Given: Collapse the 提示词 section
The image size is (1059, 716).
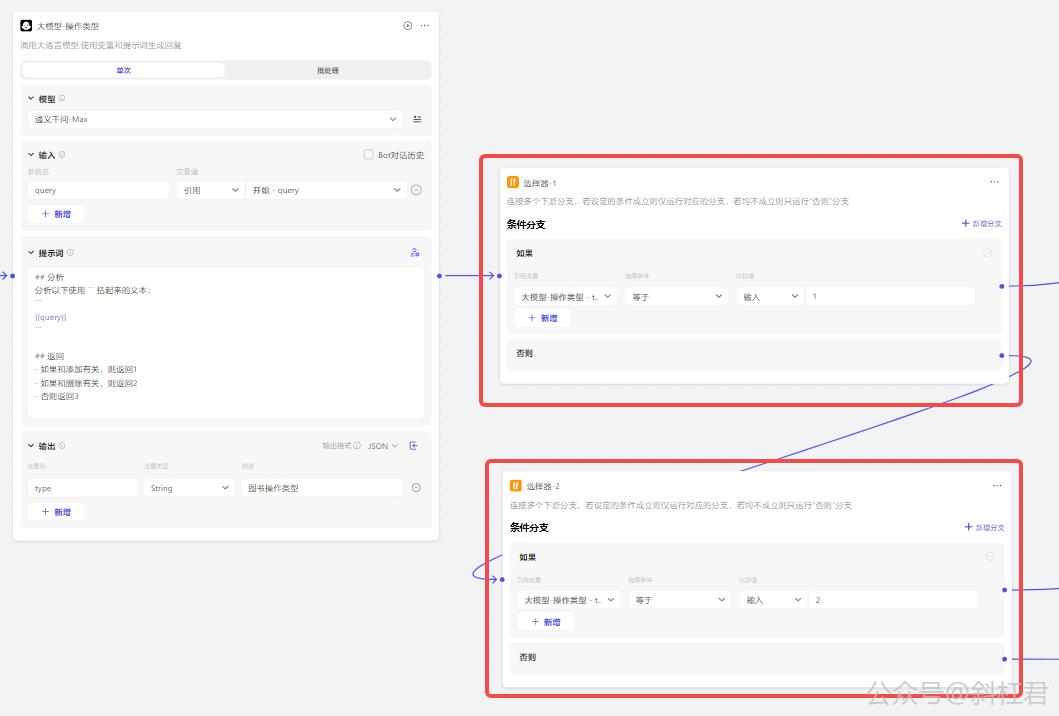Looking at the screenshot, I should pyautogui.click(x=31, y=253).
